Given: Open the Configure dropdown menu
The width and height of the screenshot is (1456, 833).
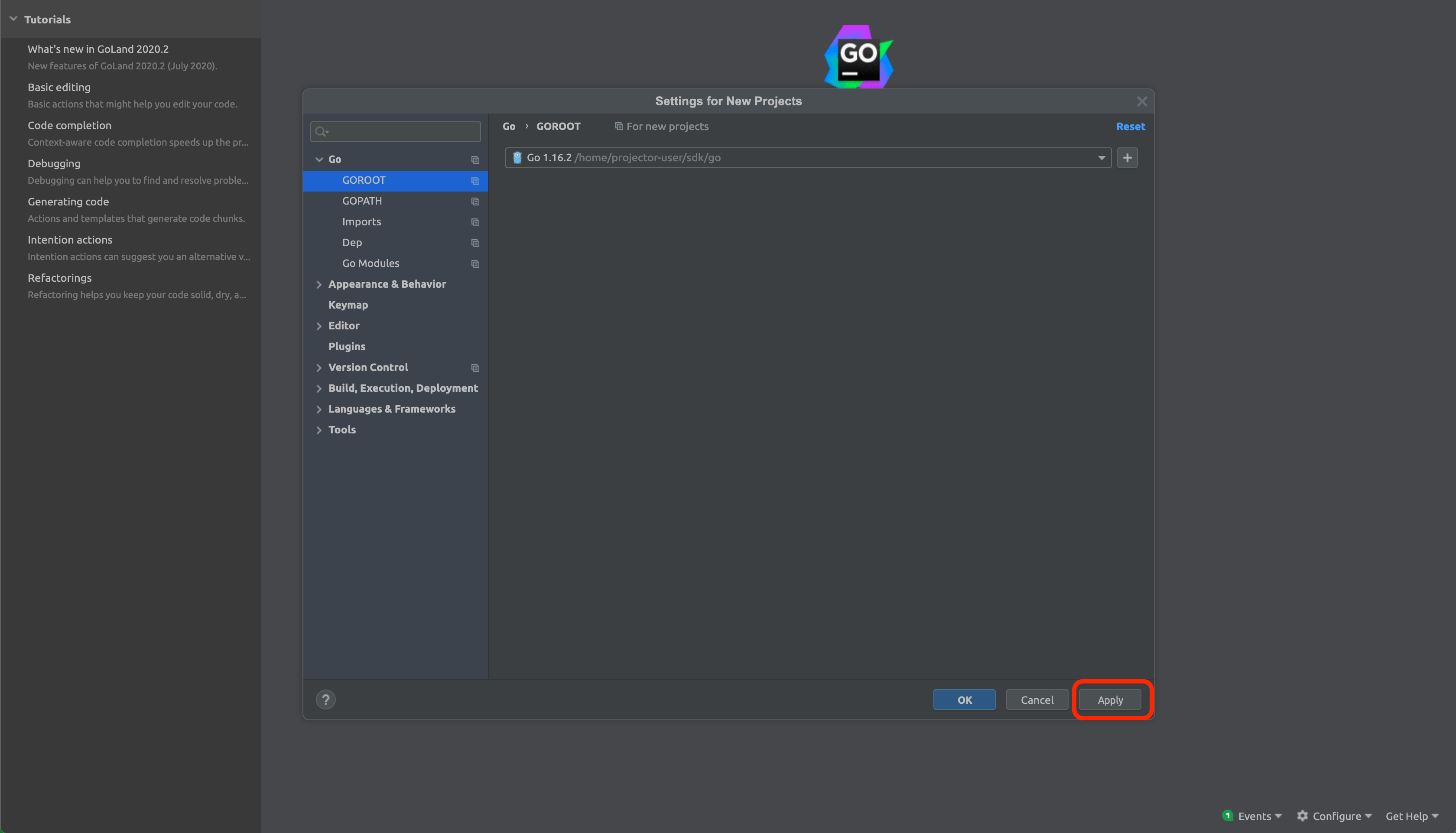Looking at the screenshot, I should coord(1342,816).
